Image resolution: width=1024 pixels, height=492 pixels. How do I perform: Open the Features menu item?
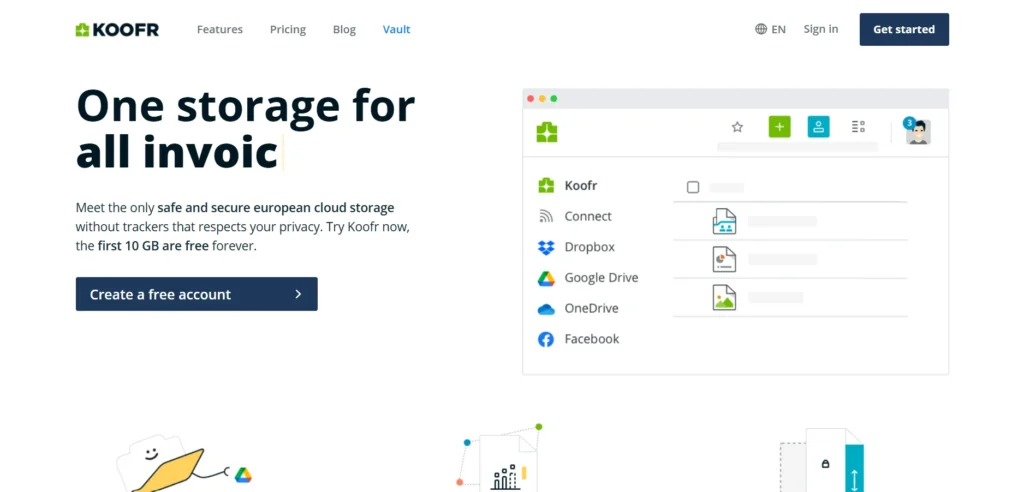pos(219,29)
